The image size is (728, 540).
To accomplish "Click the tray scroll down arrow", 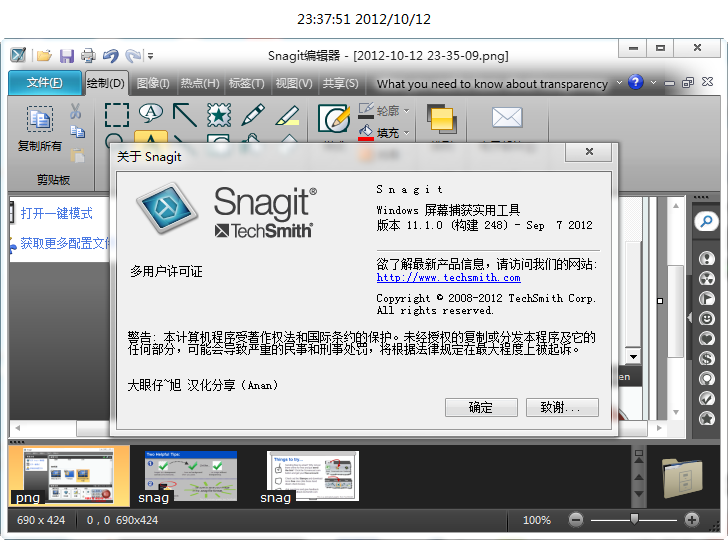I will click(639, 494).
